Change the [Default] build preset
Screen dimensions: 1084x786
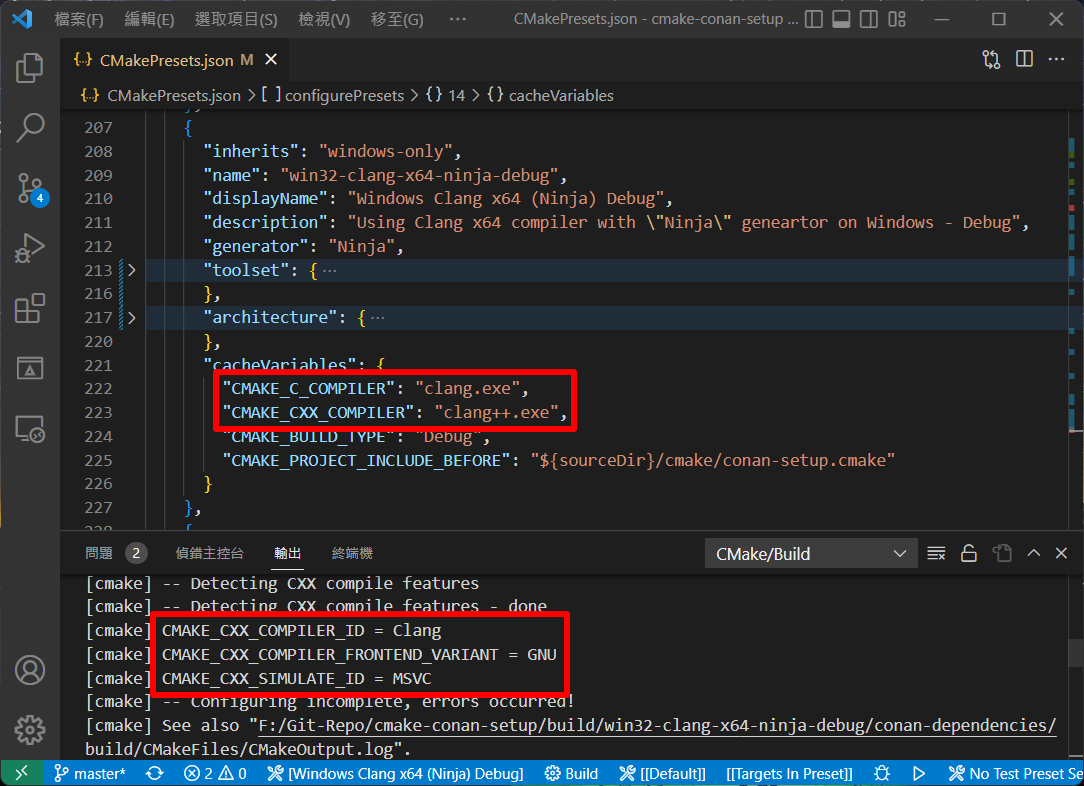[x=662, y=774]
